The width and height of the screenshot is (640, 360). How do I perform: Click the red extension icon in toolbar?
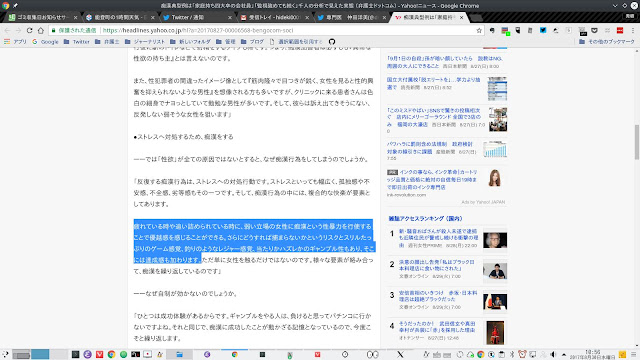[620, 30]
